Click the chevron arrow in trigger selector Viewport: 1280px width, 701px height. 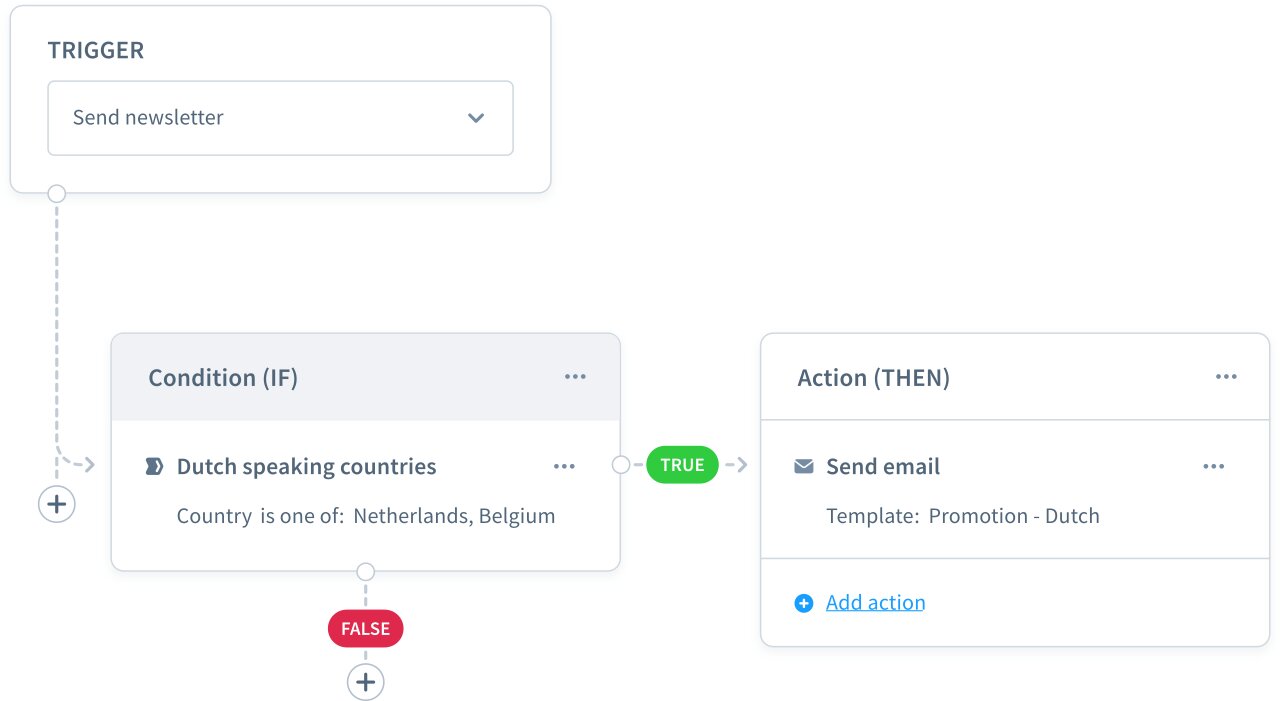476,118
